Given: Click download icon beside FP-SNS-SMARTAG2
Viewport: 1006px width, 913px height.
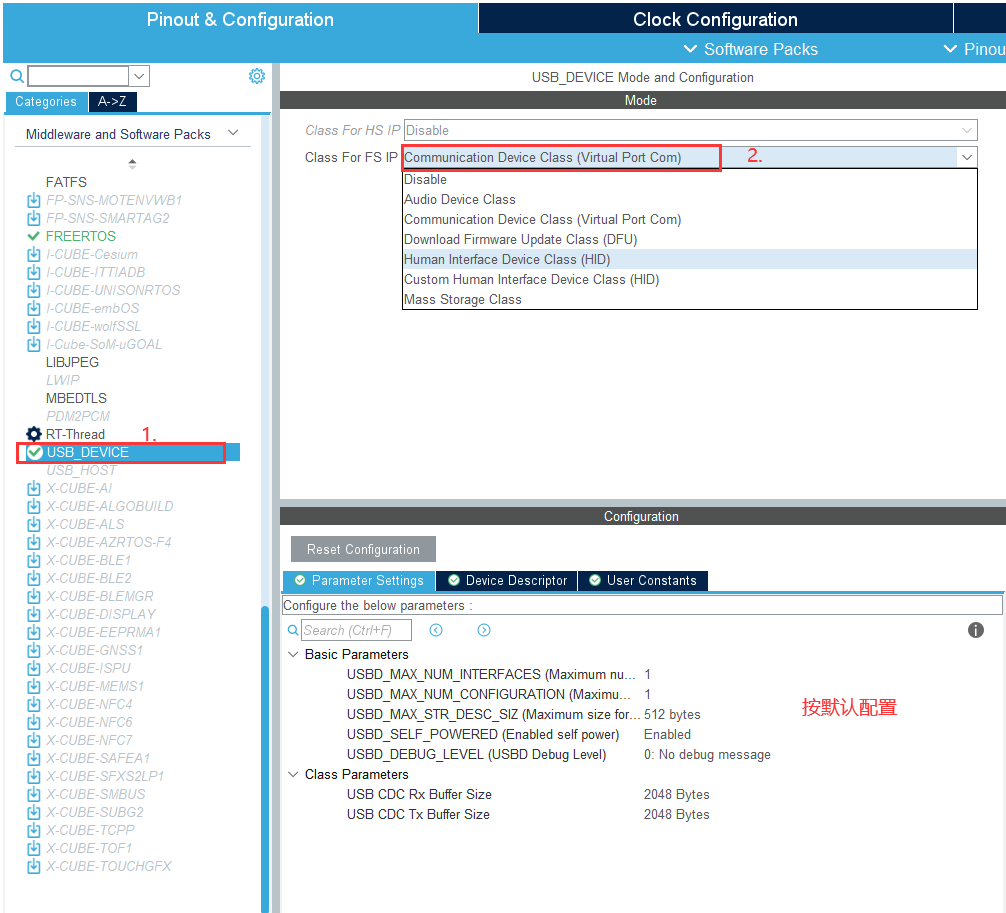Looking at the screenshot, I should click(x=34, y=218).
